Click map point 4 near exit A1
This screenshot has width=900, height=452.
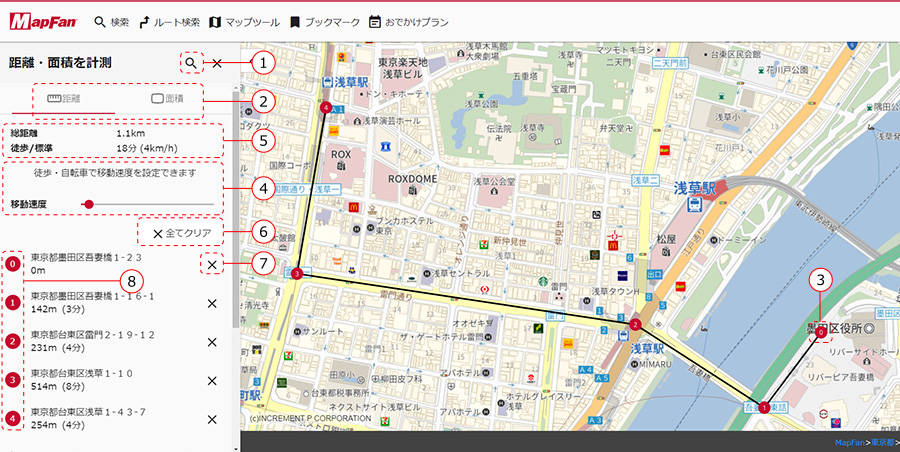[325, 107]
